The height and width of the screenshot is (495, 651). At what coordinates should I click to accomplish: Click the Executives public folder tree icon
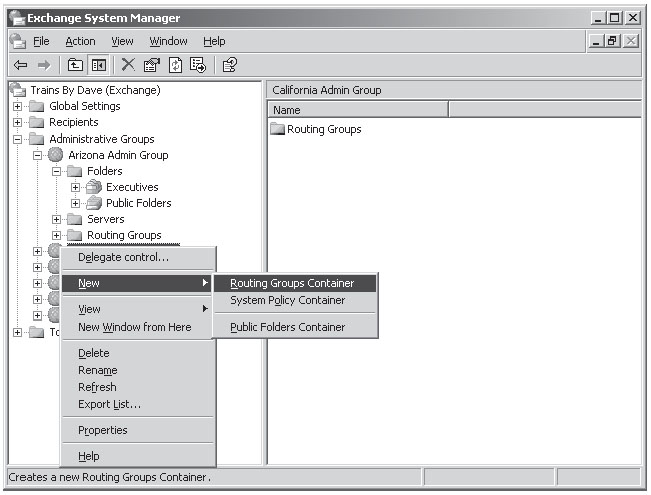94,187
